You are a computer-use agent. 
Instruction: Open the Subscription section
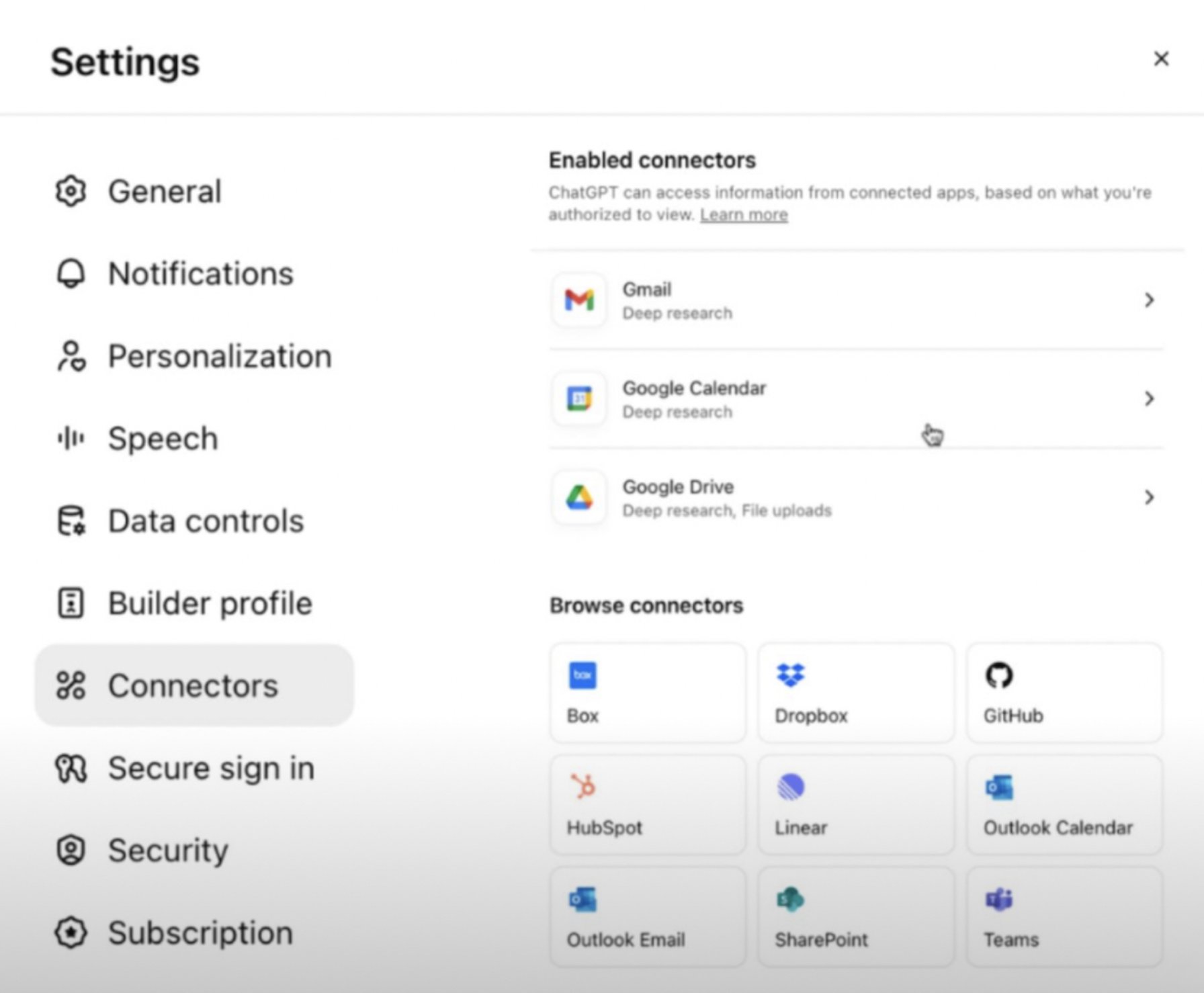[194, 933]
